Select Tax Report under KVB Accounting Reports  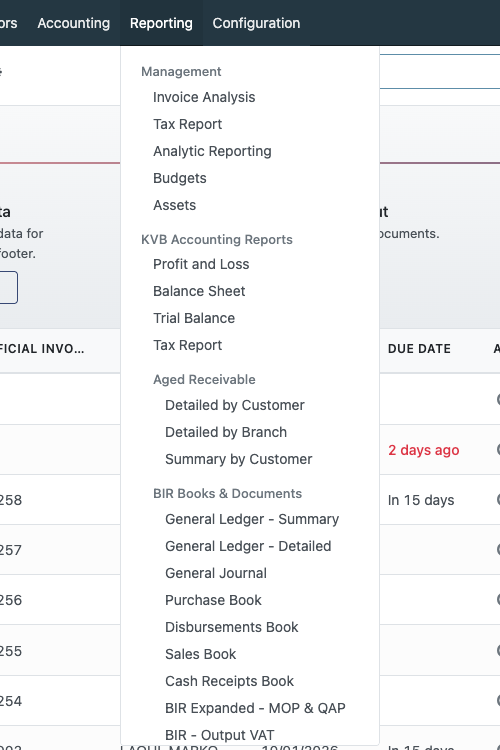(x=188, y=345)
